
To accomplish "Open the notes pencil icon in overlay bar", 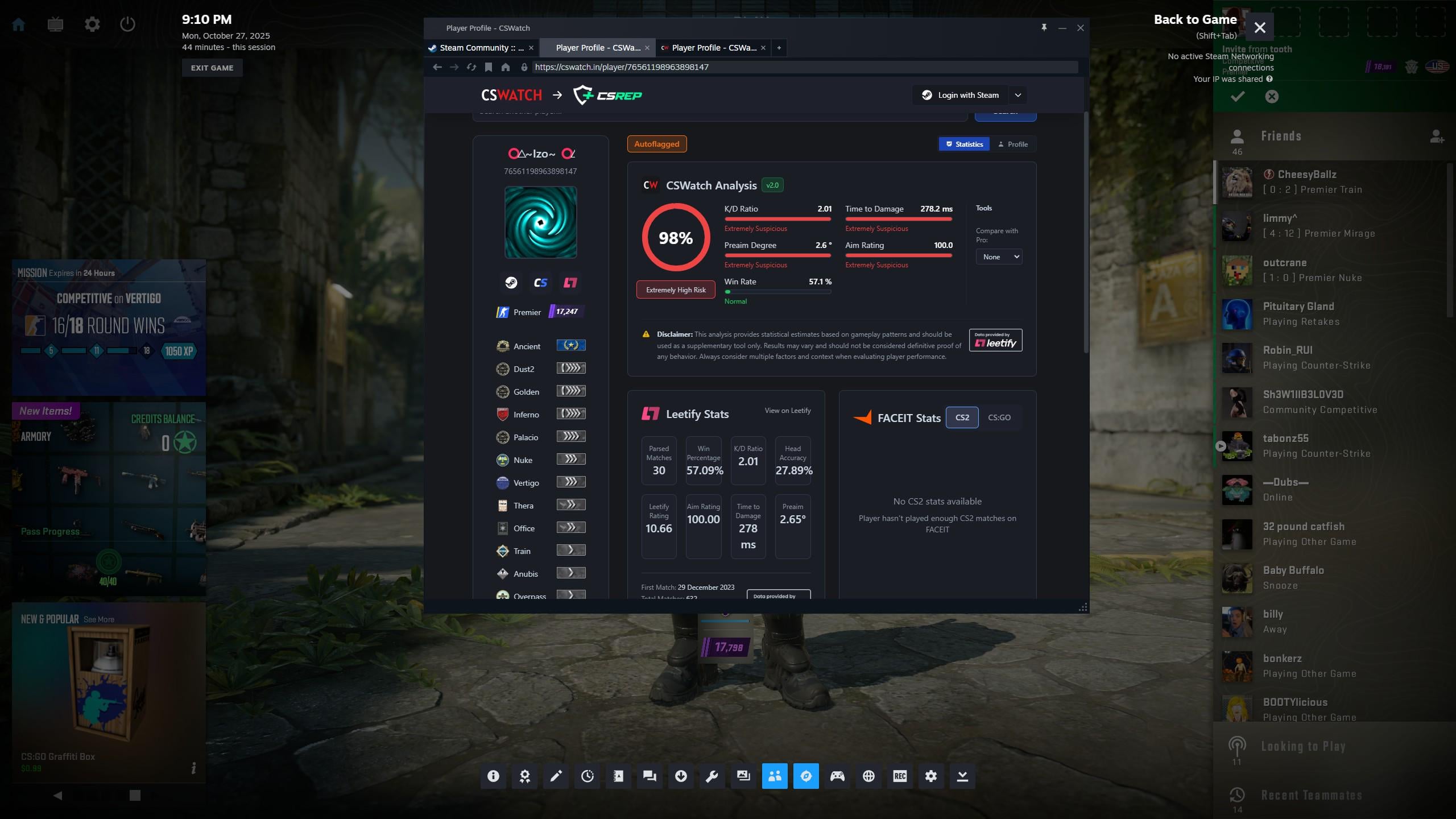I will coord(556,776).
